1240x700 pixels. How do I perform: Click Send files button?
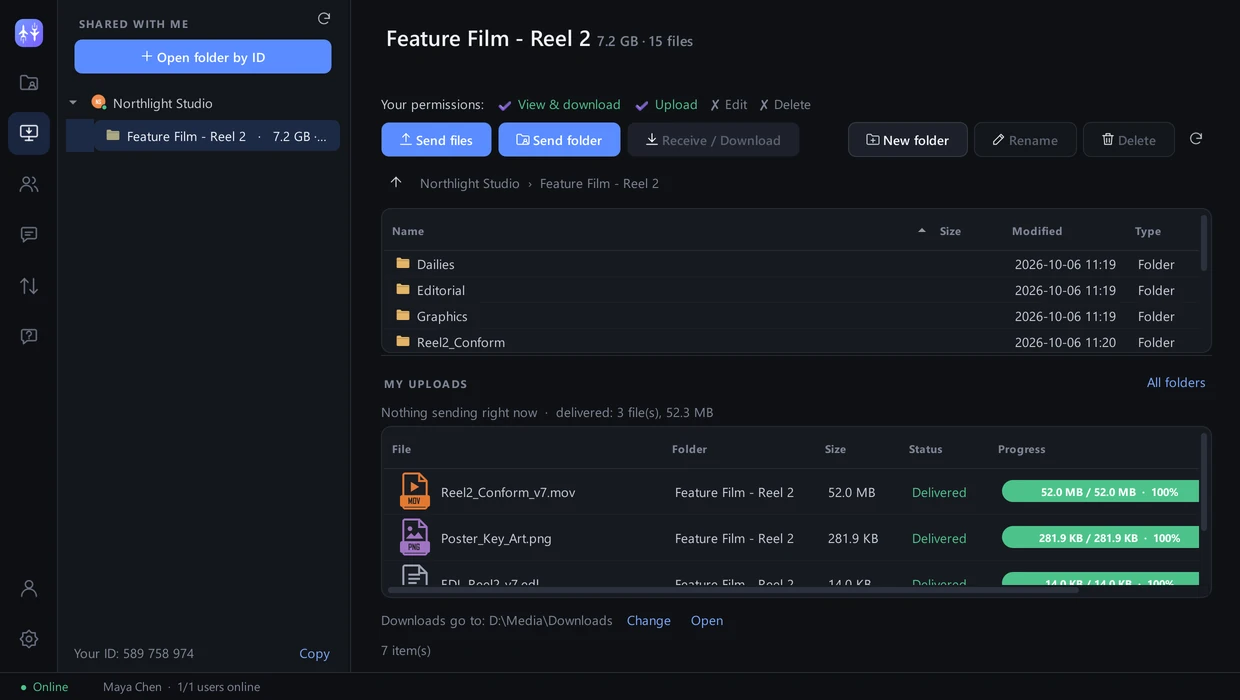[436, 140]
